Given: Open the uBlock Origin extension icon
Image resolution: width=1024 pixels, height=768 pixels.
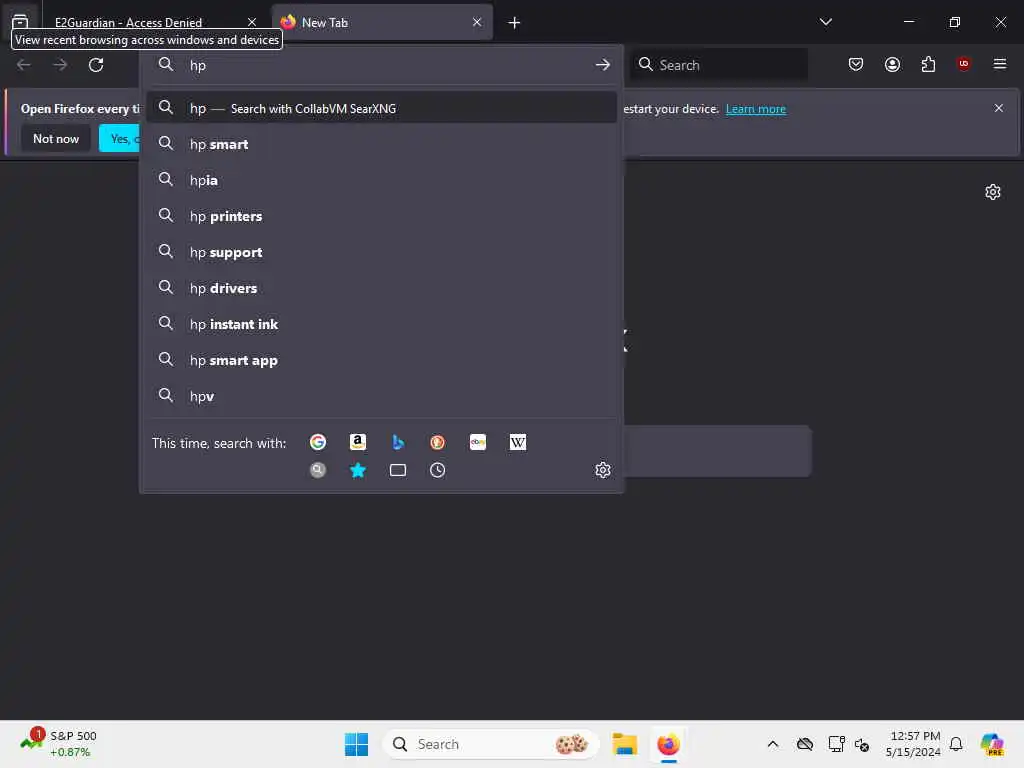Looking at the screenshot, I should pyautogui.click(x=963, y=64).
